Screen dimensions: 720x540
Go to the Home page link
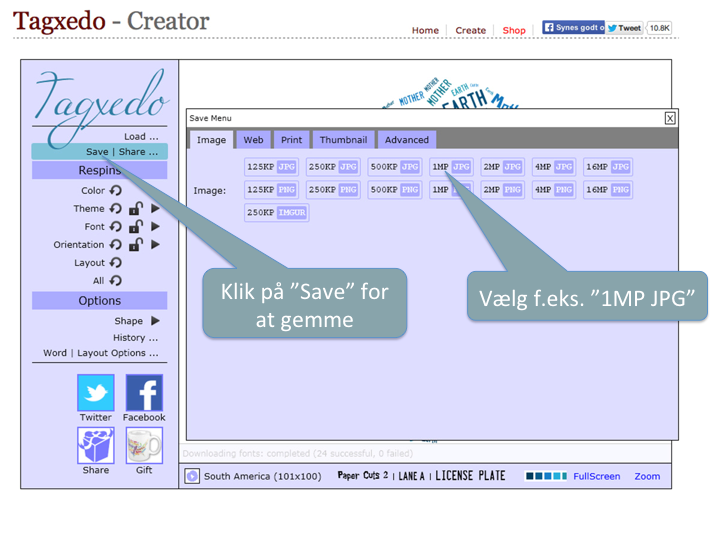(x=425, y=30)
